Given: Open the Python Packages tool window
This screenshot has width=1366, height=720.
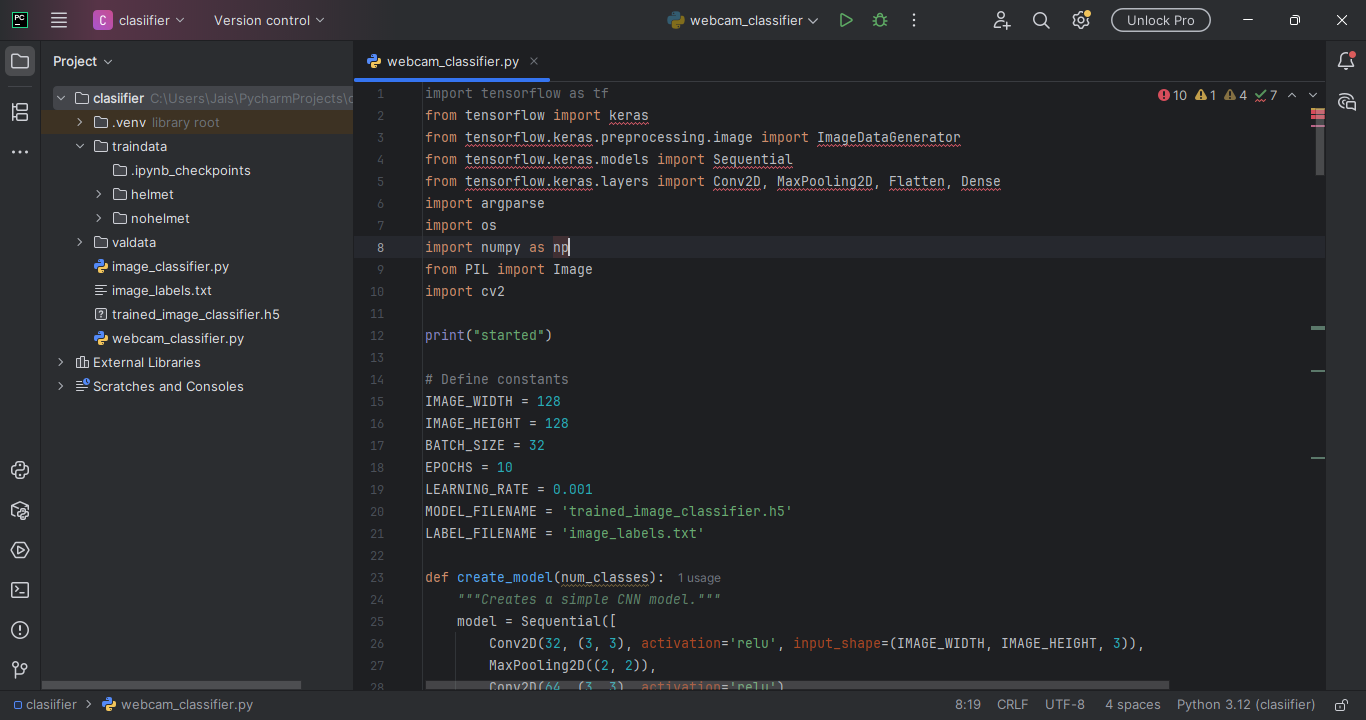Looking at the screenshot, I should click(x=20, y=510).
